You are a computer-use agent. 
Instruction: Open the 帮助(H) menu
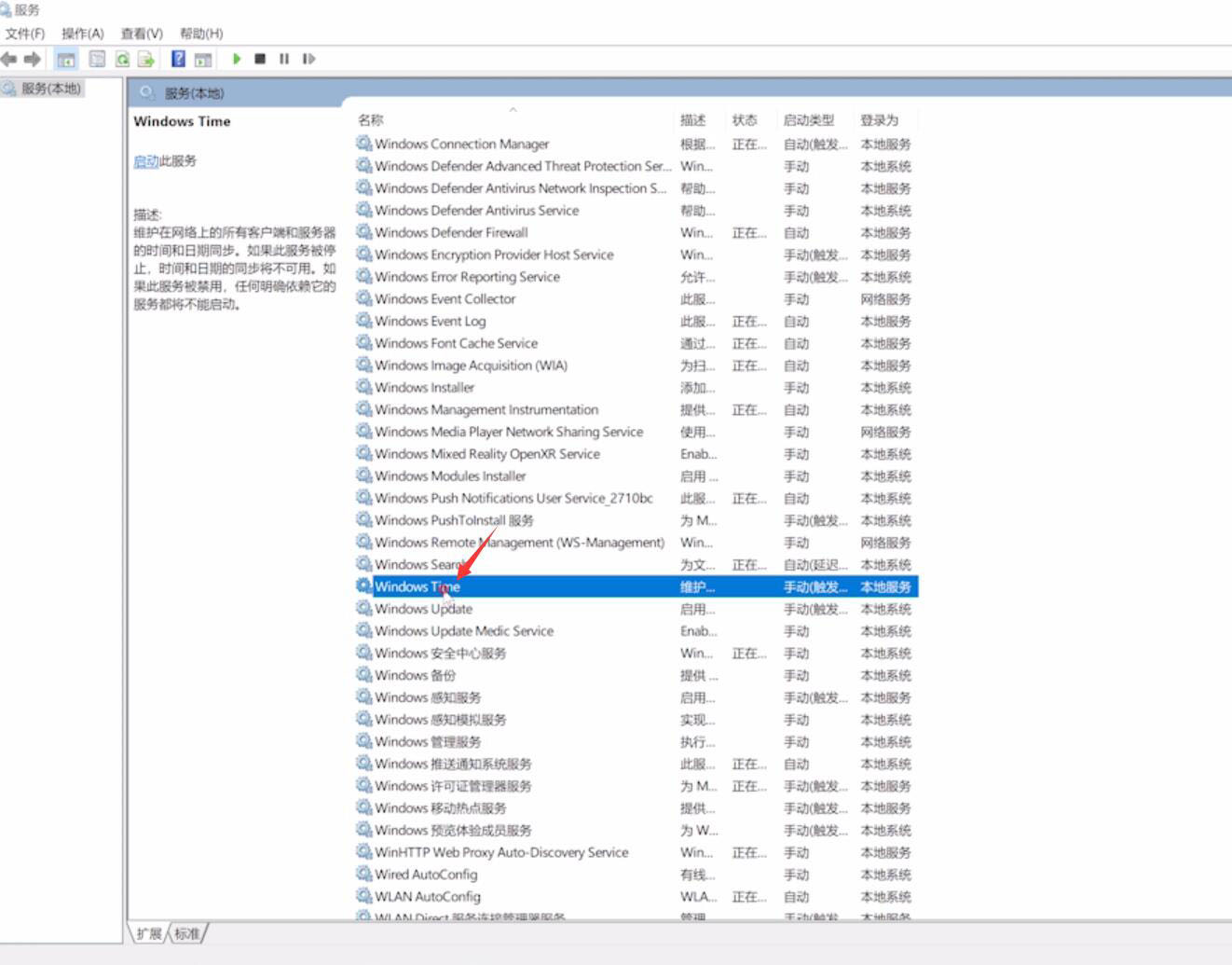coord(201,34)
